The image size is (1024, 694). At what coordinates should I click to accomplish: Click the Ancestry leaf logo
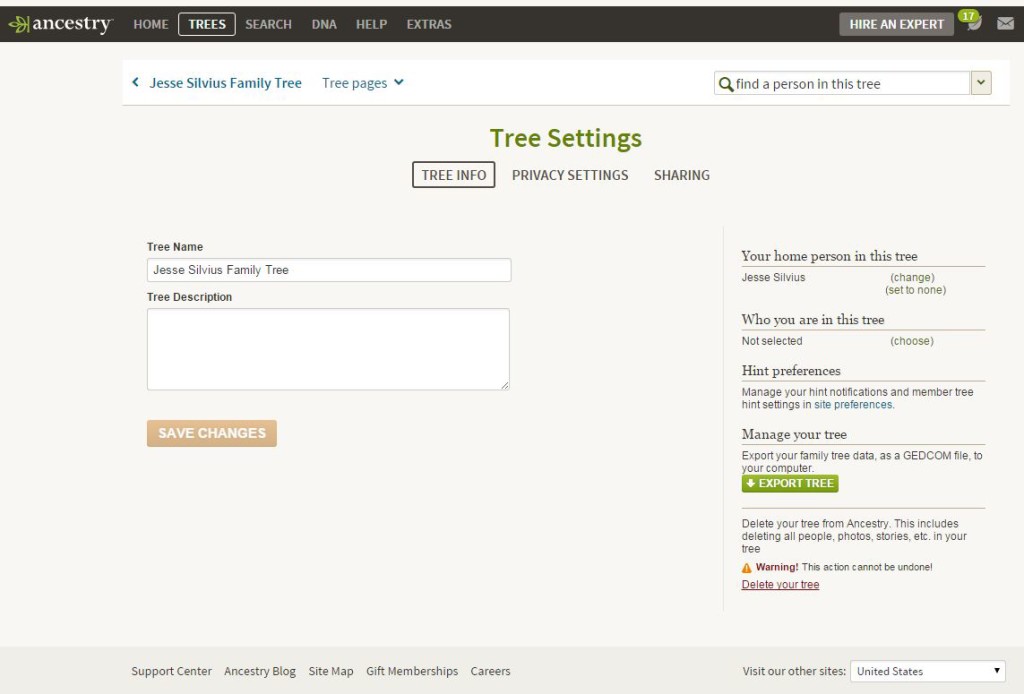[x=60, y=24]
